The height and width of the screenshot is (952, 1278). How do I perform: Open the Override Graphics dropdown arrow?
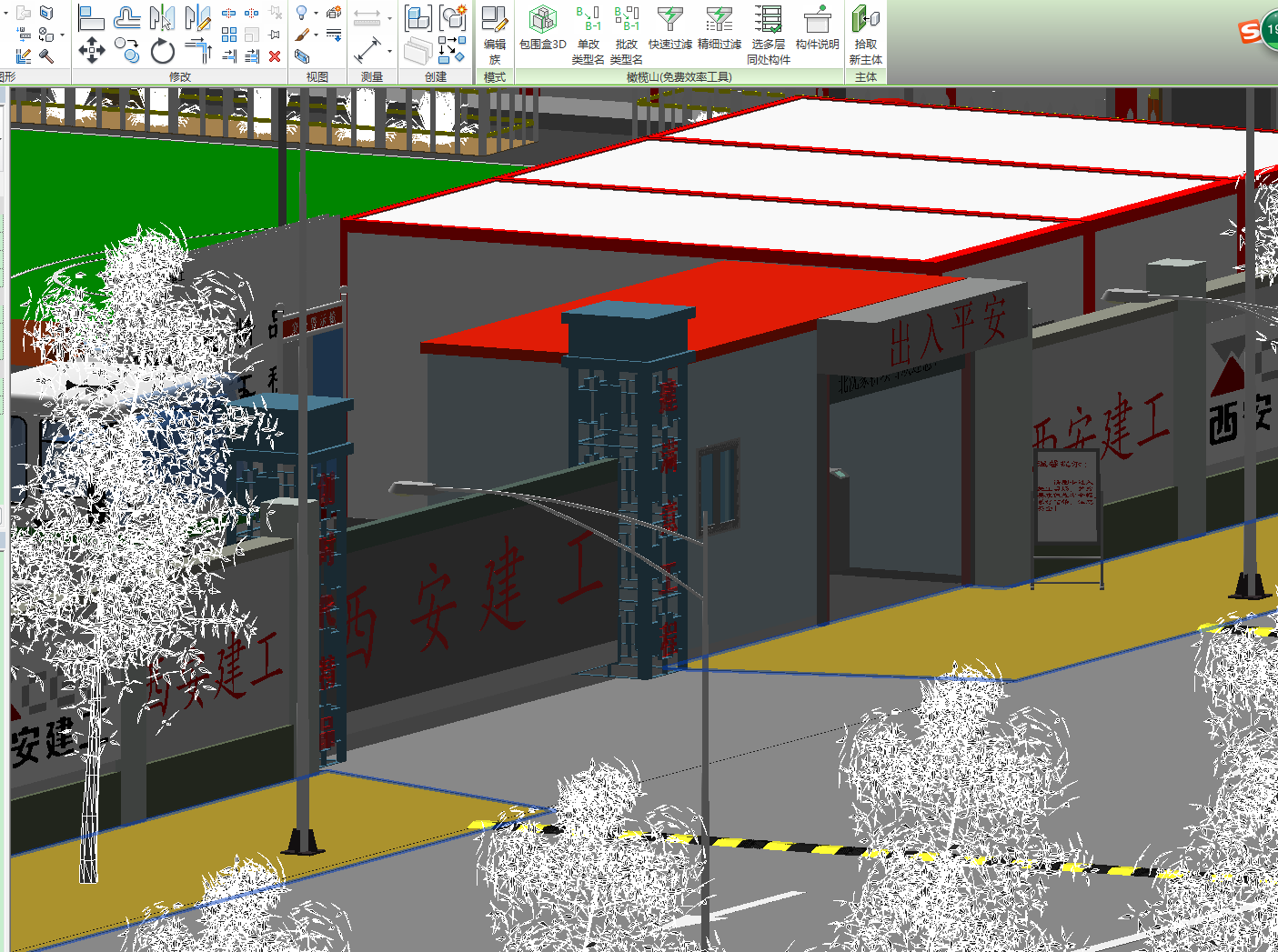316,35
